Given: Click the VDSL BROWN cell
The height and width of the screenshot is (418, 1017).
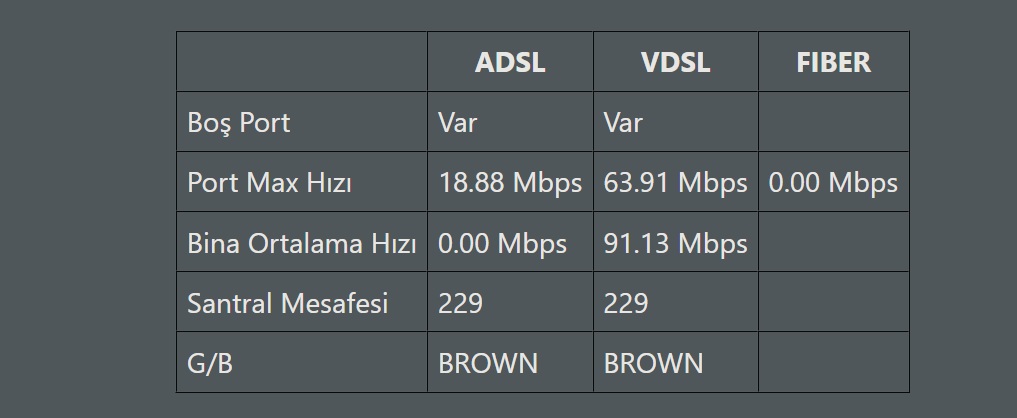Looking at the screenshot, I should coord(653,363).
